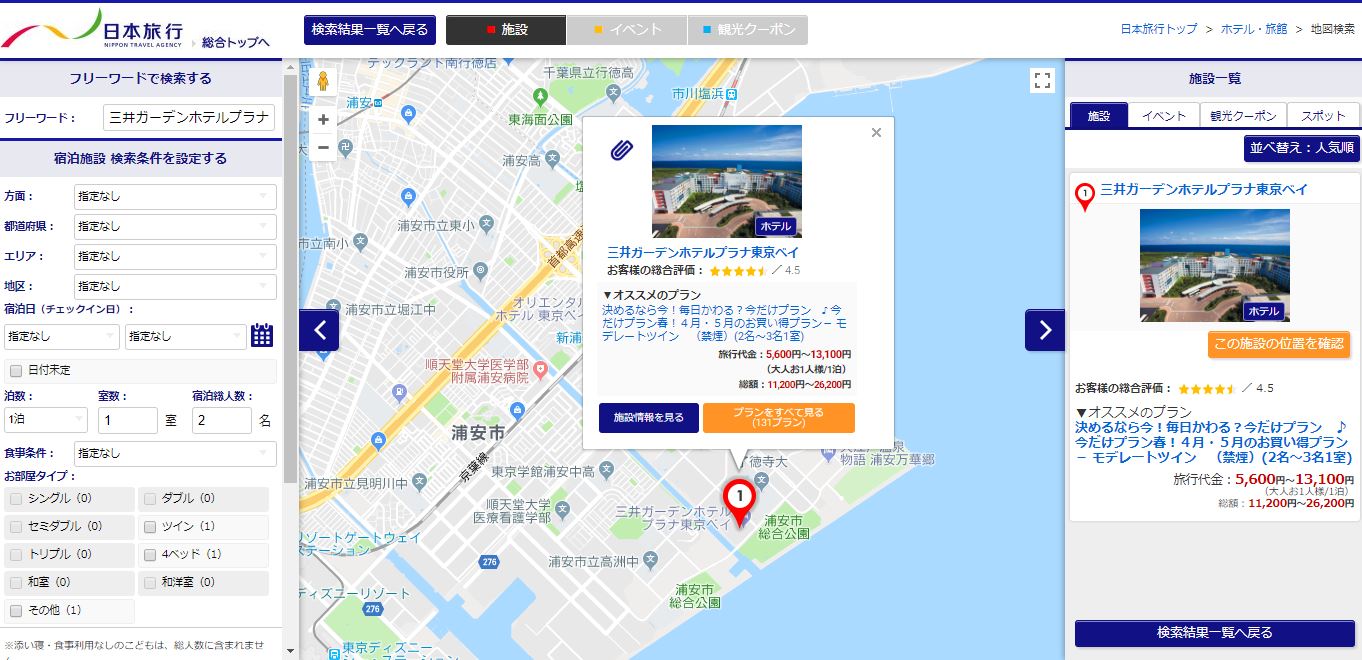
Task: Open the 都道府県 dropdown
Action: click(174, 226)
